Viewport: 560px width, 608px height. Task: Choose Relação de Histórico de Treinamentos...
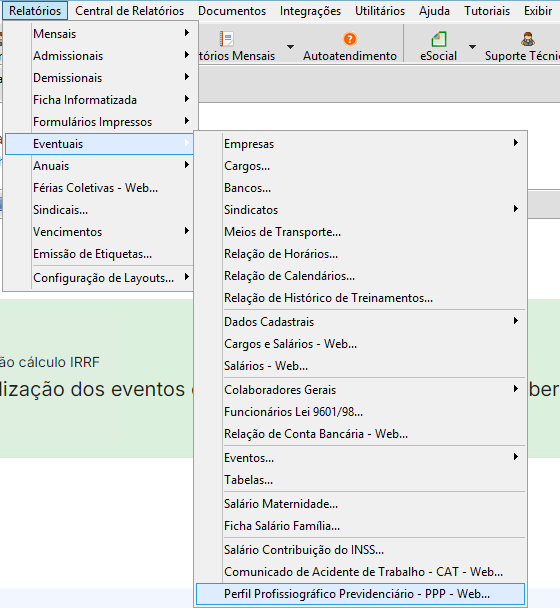tap(360, 298)
